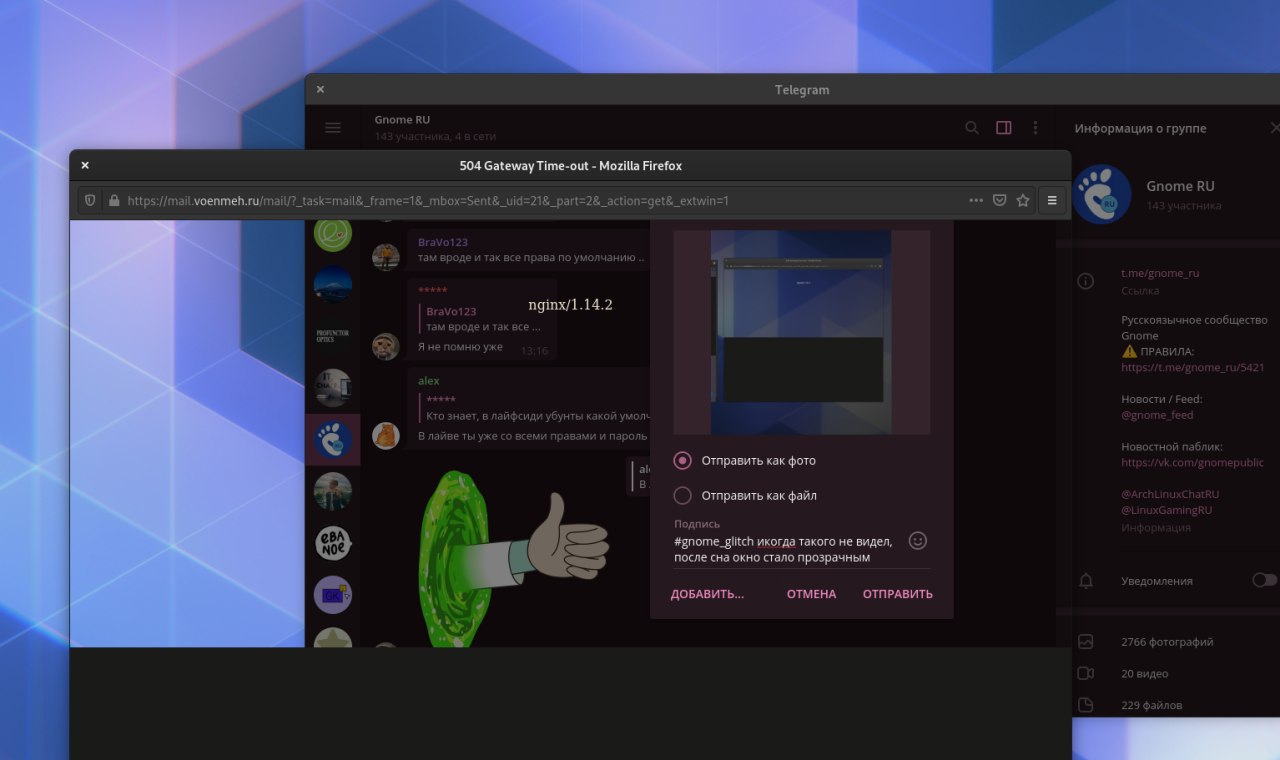Close Firefox 504 Gateway window
Viewport: 1280px width, 760px height.
(85, 165)
